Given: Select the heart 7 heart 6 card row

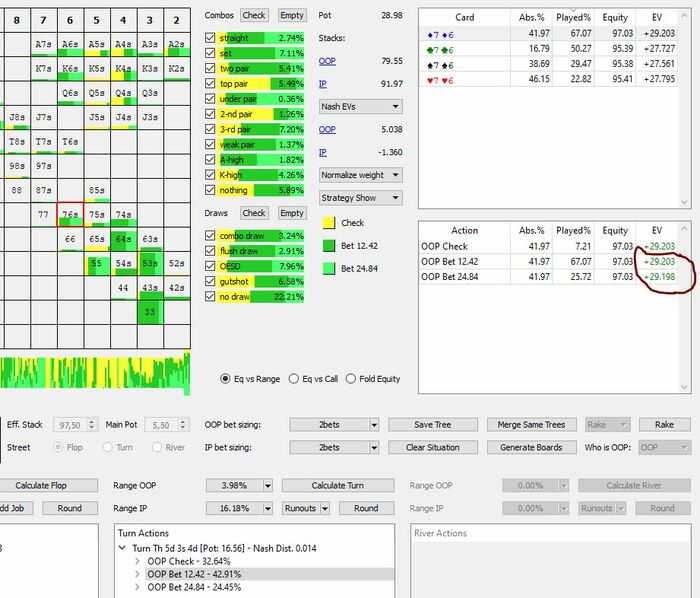Looking at the screenshot, I should coord(548,80).
